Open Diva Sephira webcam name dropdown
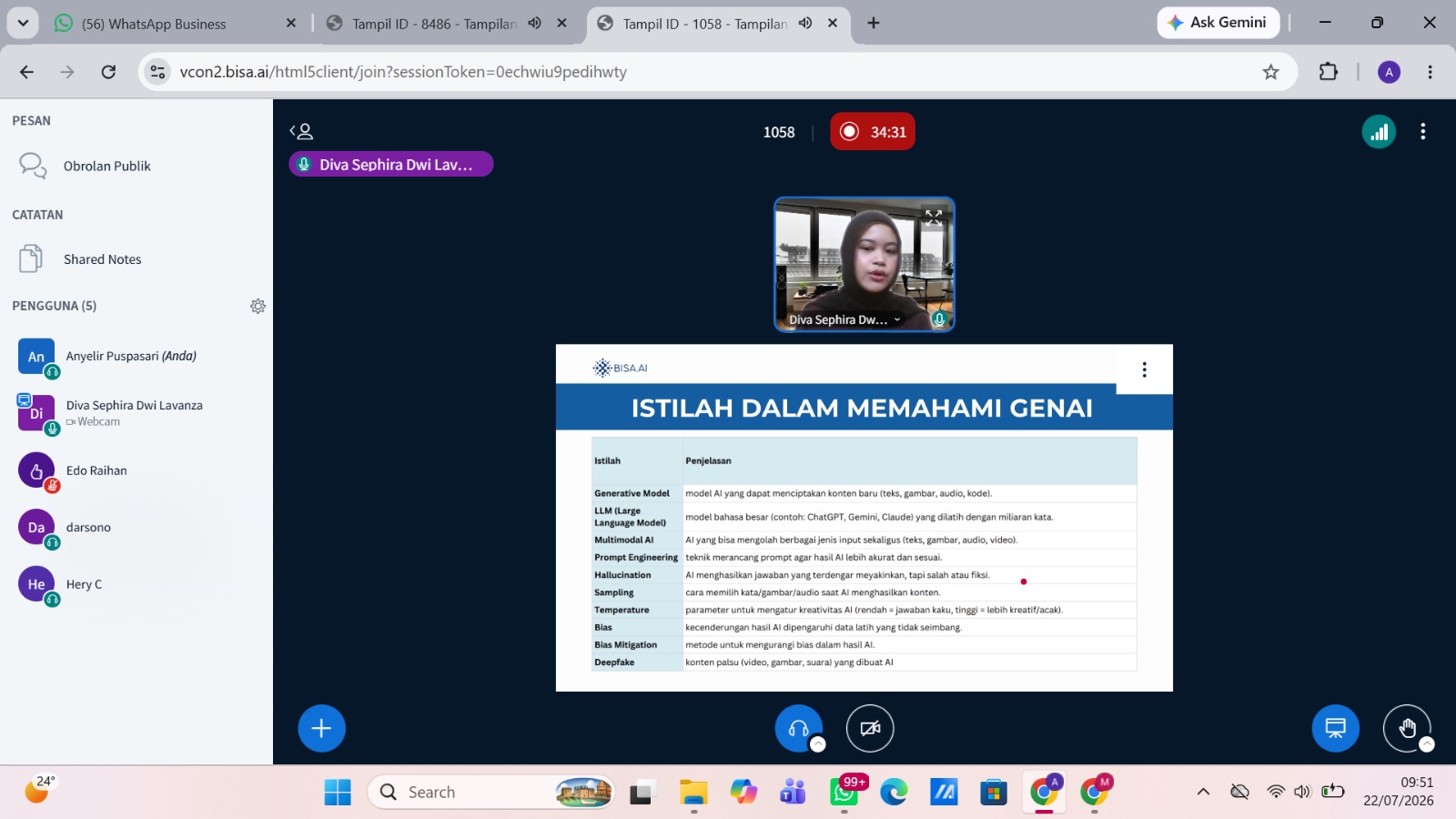The width and height of the screenshot is (1456, 819). point(844,319)
